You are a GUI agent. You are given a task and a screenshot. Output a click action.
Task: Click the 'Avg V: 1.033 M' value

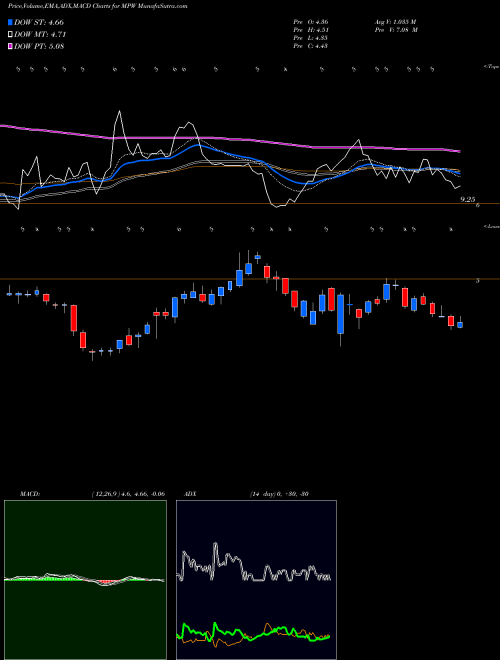click(396, 22)
